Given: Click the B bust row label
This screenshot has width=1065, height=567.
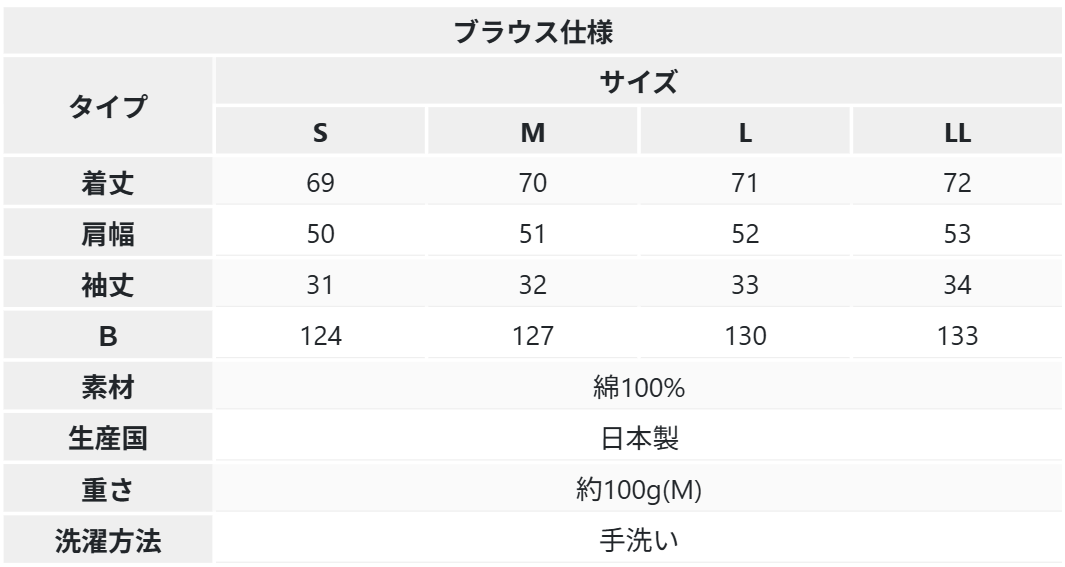Looking at the screenshot, I should coord(107,337).
